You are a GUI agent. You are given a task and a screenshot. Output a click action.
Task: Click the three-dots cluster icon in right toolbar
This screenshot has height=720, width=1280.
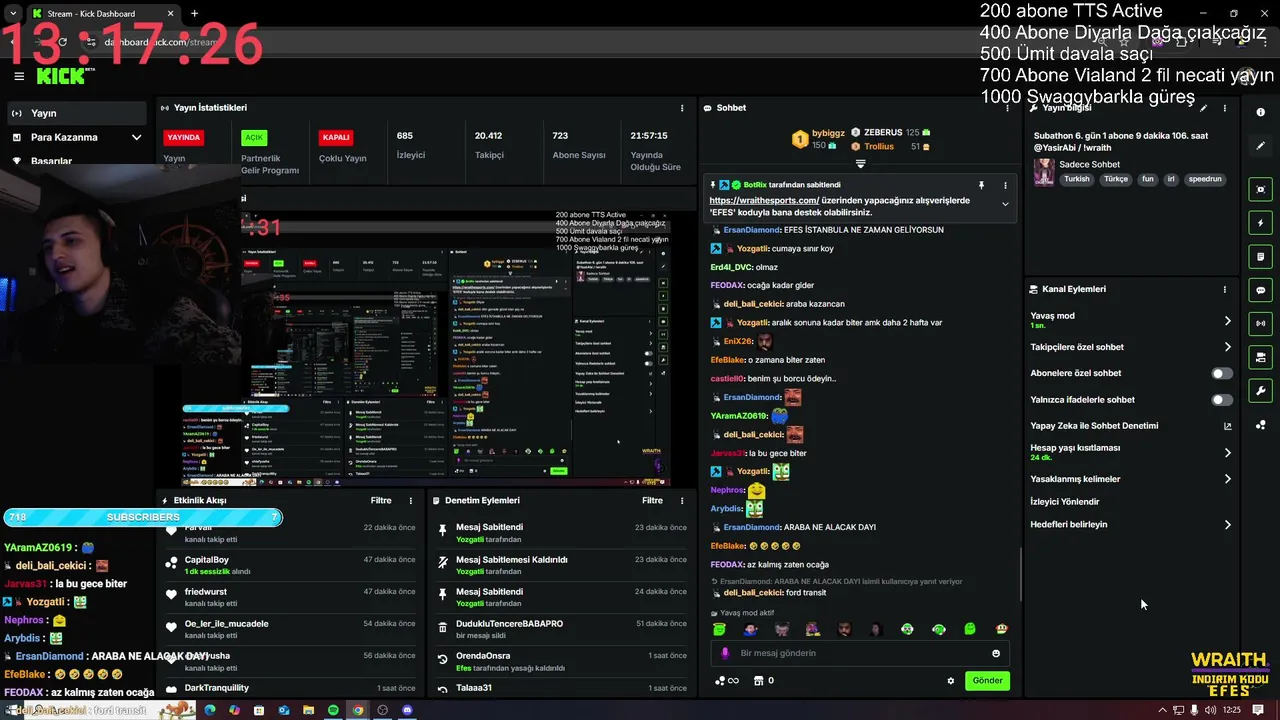coord(1260,425)
